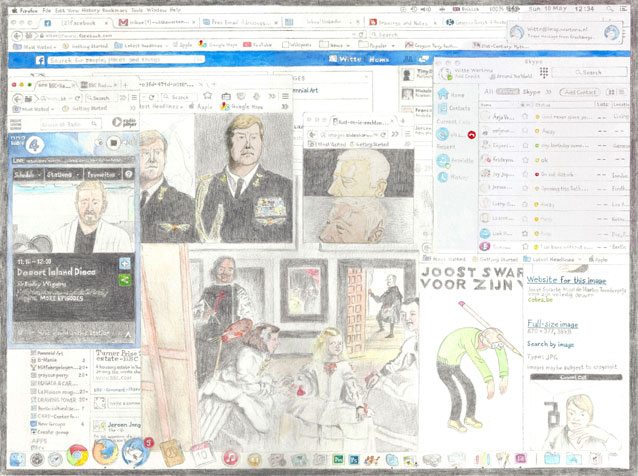
Task: Open Thunderbird from the Dock
Action: (x=136, y=452)
